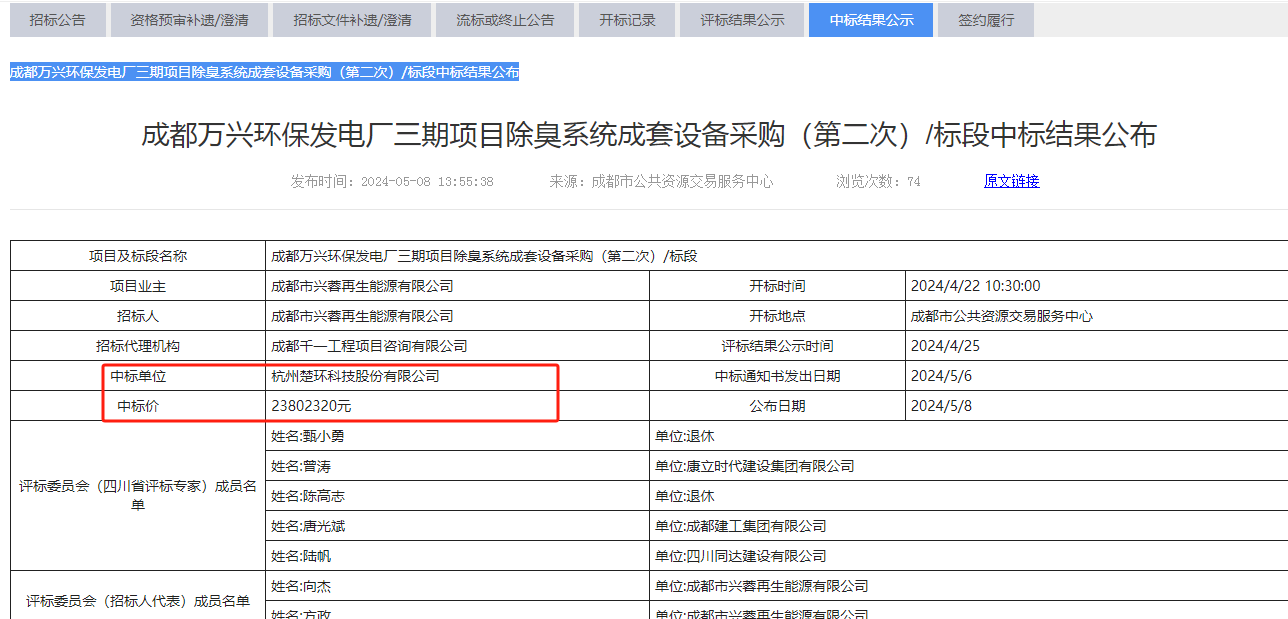1288x619 pixels.
Task: Select the date 2024/5/6
Action: point(1096,376)
